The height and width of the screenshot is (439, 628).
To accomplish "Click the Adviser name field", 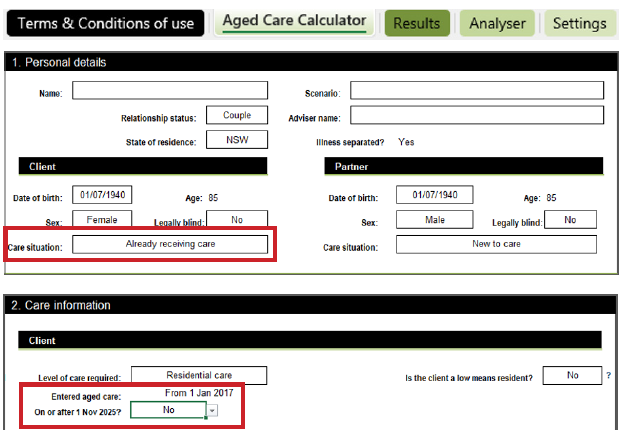I will coord(477,115).
